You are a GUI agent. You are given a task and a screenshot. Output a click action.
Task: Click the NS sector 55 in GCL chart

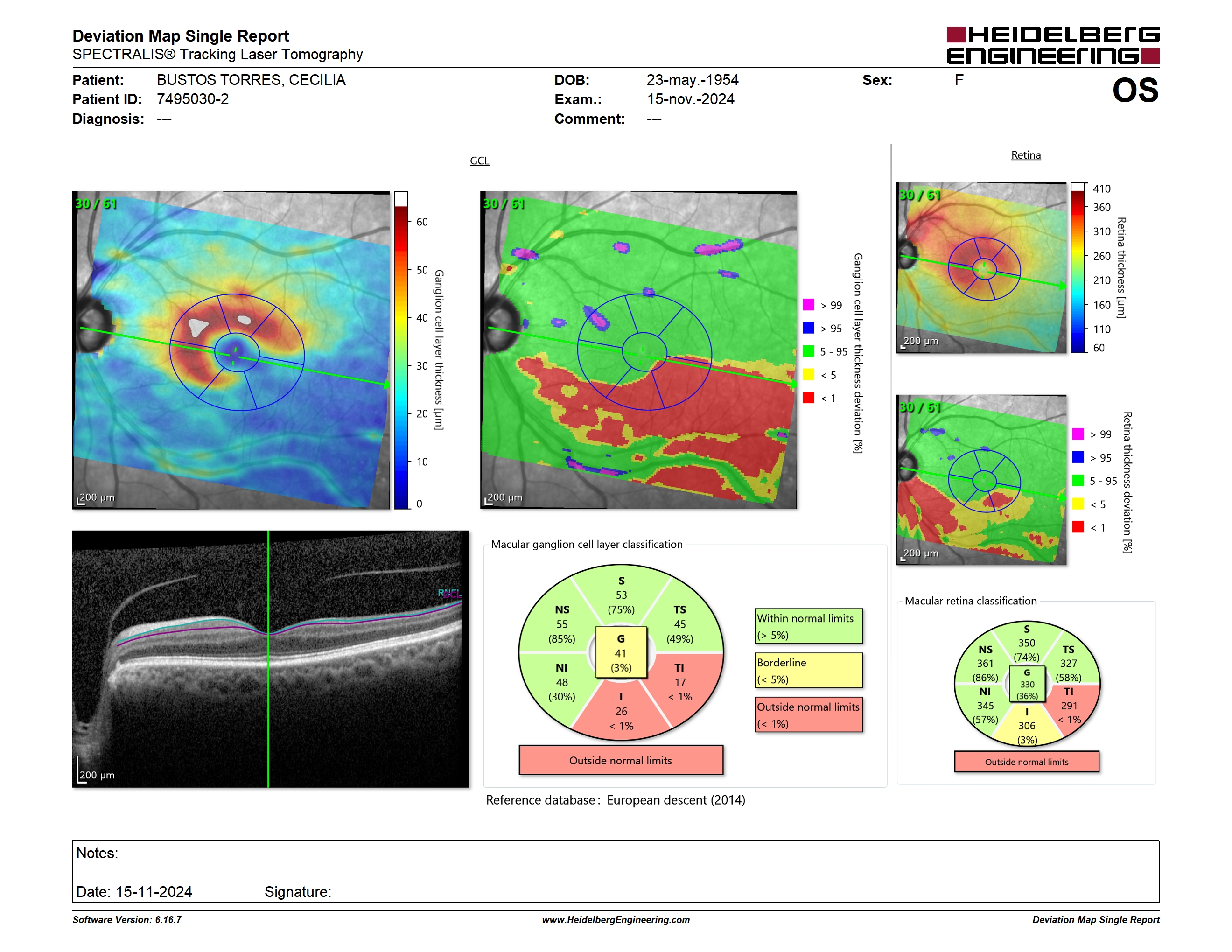[x=562, y=624]
